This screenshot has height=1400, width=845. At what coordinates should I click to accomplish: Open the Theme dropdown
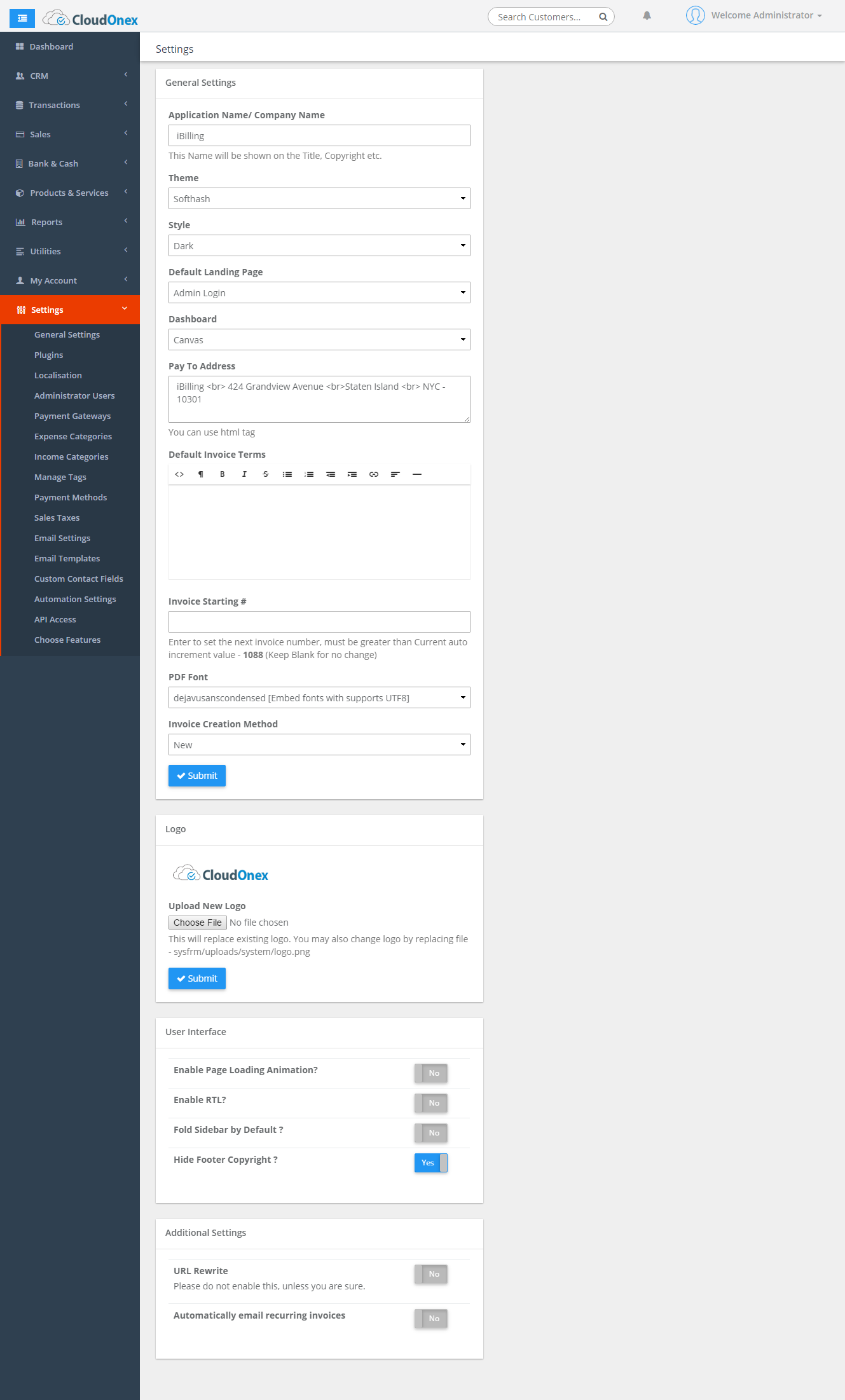point(319,198)
